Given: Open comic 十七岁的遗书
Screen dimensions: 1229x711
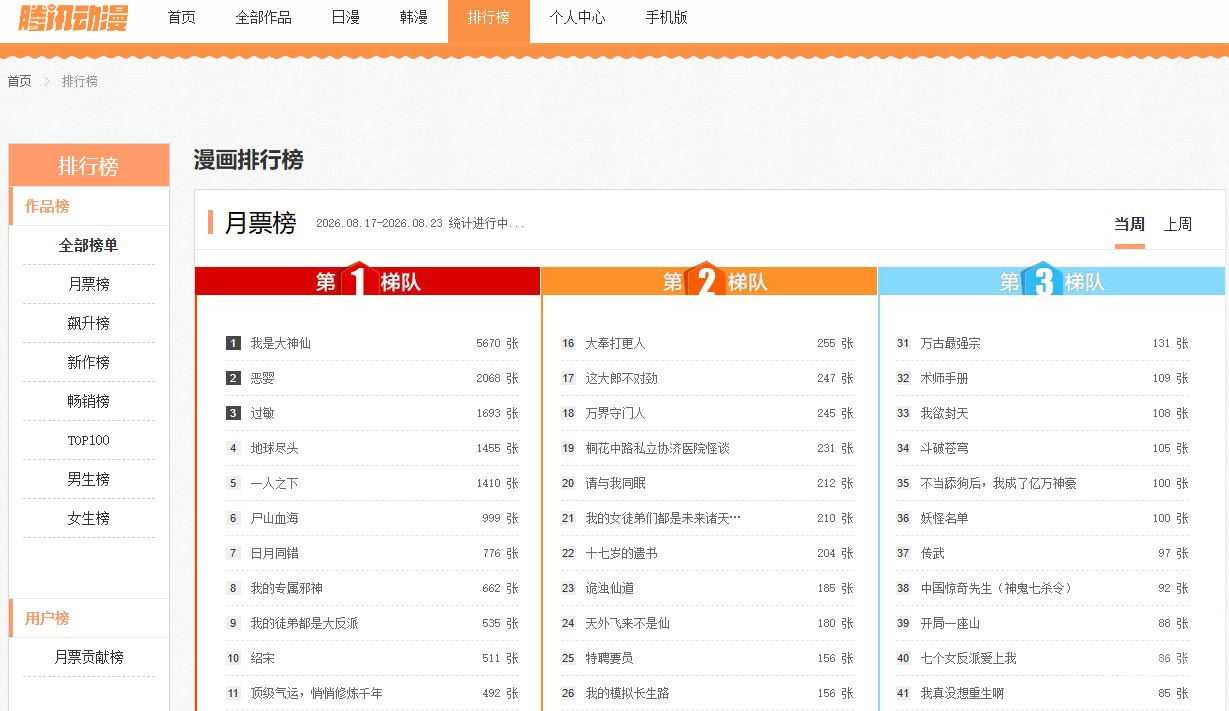Looking at the screenshot, I should (x=622, y=553).
